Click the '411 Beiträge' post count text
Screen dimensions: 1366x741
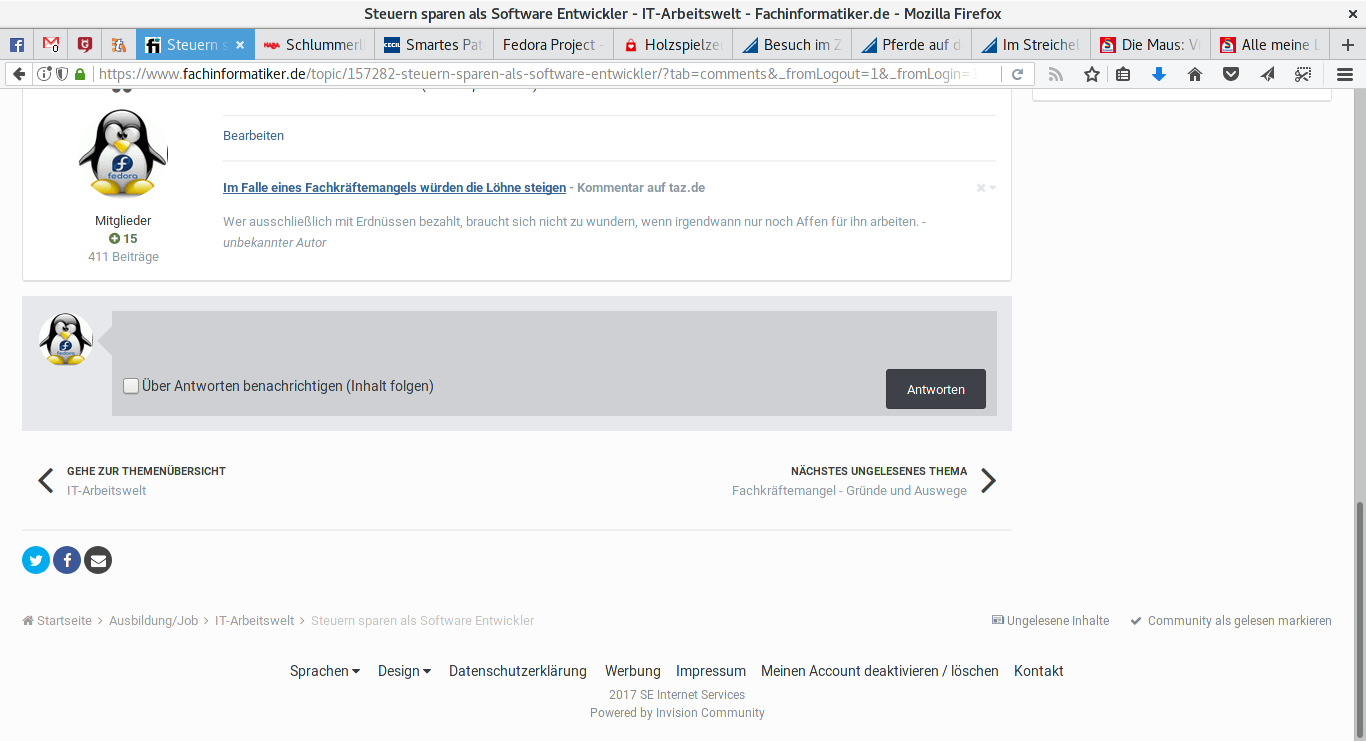(x=123, y=257)
